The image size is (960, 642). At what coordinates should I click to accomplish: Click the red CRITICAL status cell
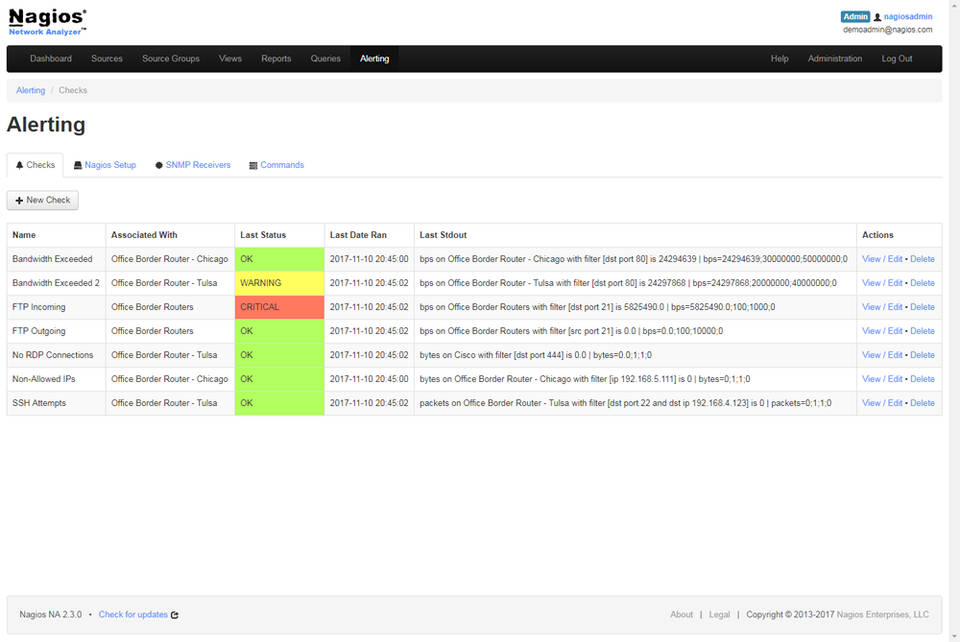(279, 307)
